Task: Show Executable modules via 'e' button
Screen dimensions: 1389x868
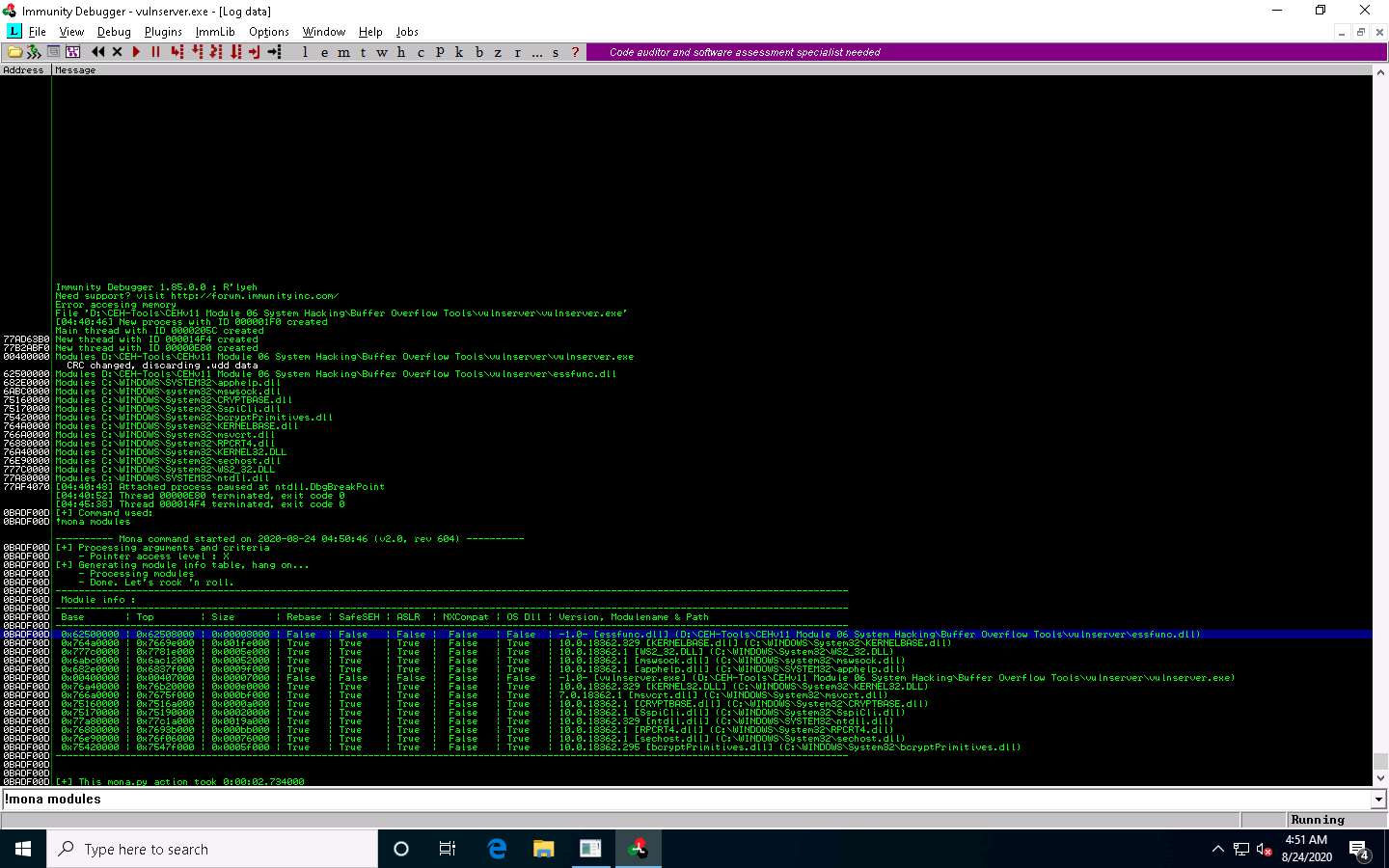Action: point(324,52)
